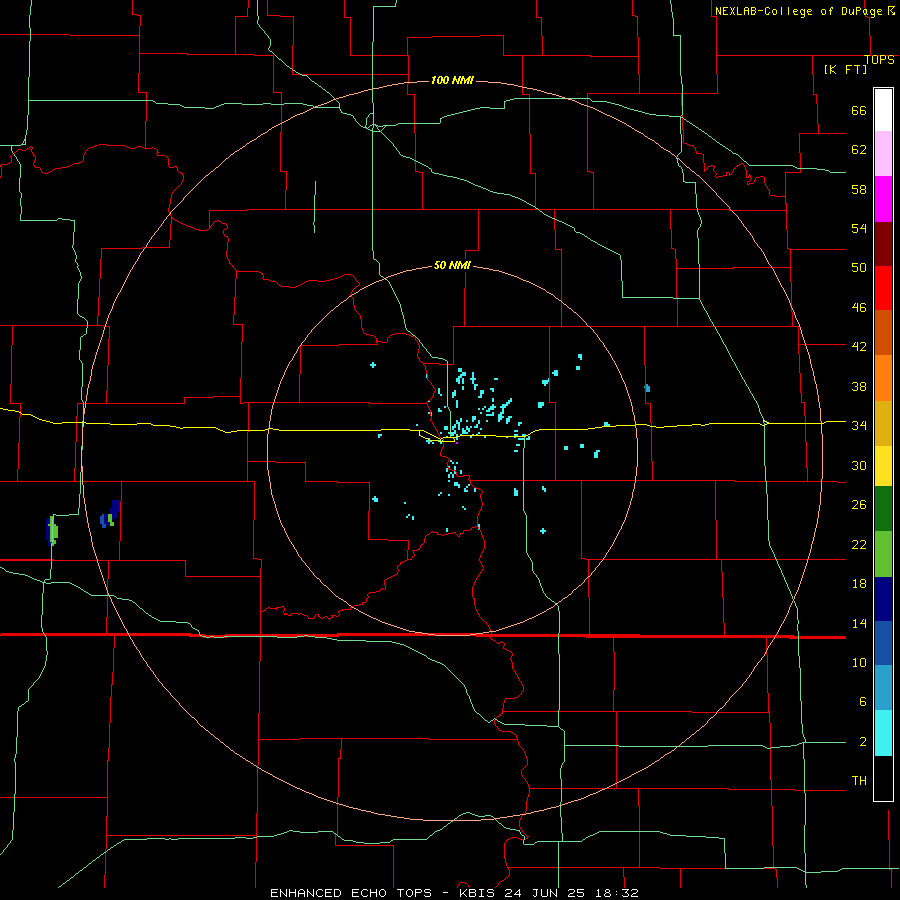Pick the light pink legend swatch
900x900 pixels.
tap(883, 154)
